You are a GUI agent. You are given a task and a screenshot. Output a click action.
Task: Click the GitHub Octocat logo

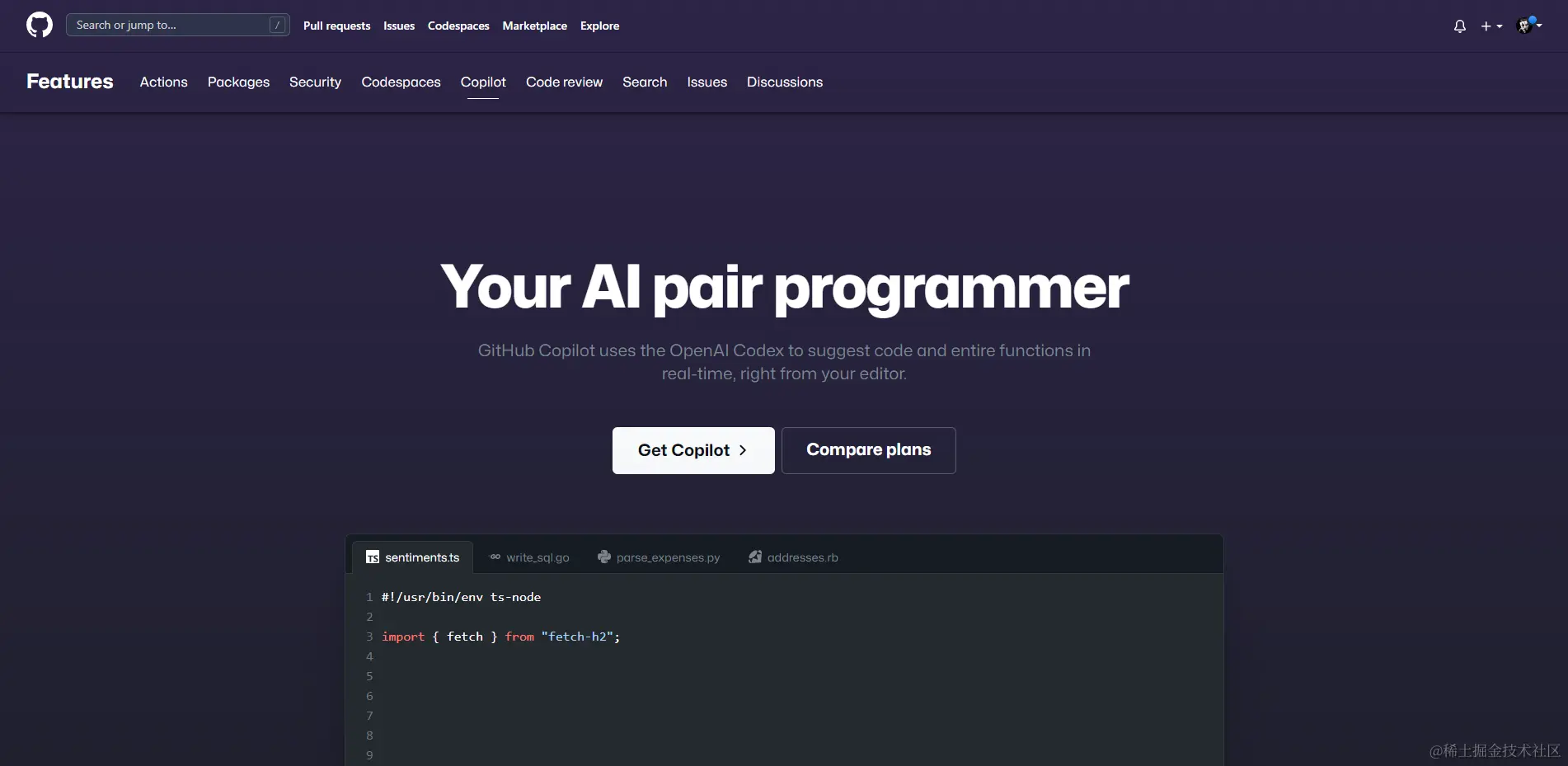[x=40, y=25]
